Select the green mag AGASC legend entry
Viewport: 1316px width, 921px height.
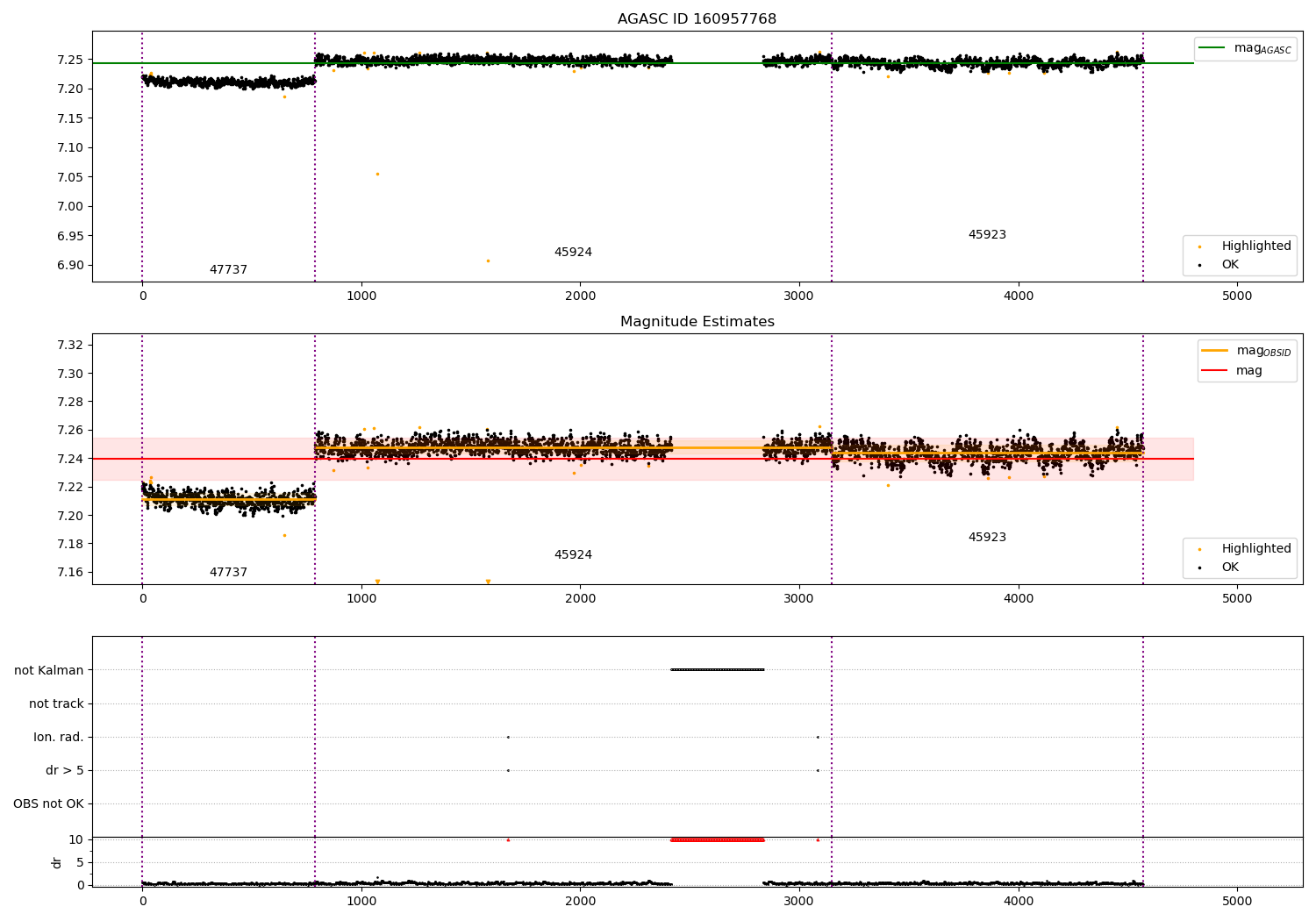[x=1244, y=48]
